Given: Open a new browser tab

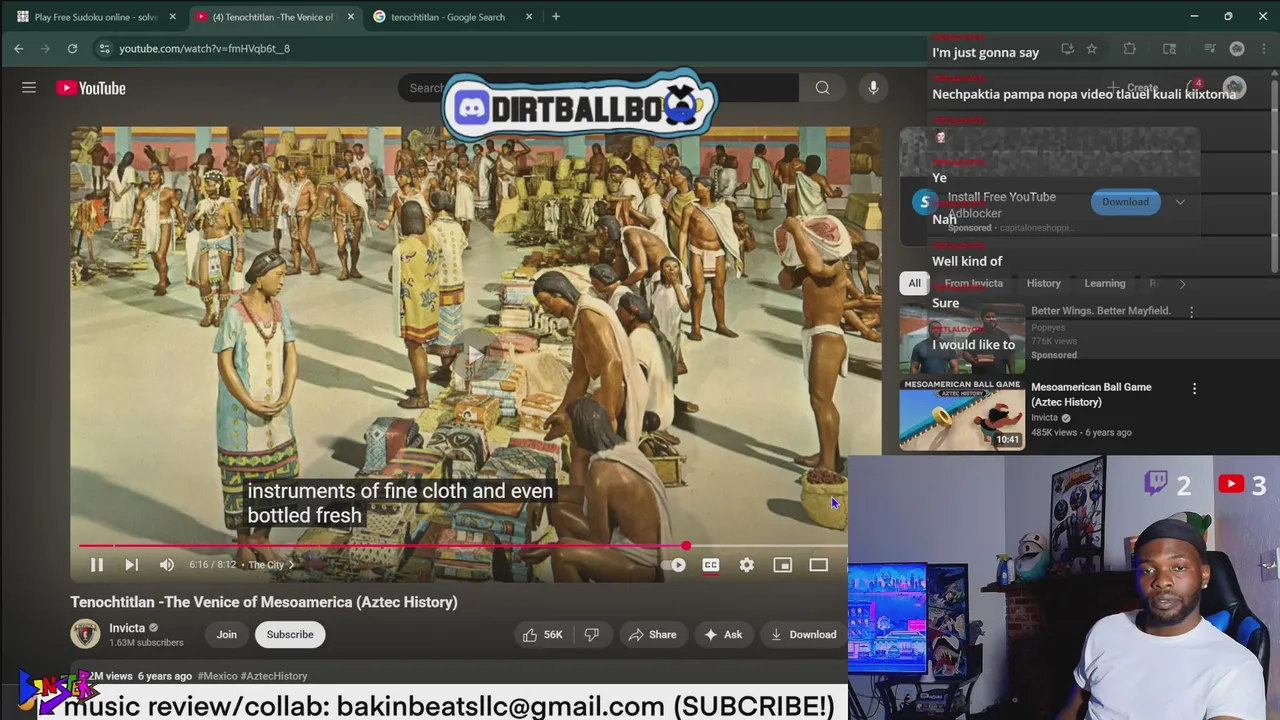Looking at the screenshot, I should pyautogui.click(x=556, y=17).
